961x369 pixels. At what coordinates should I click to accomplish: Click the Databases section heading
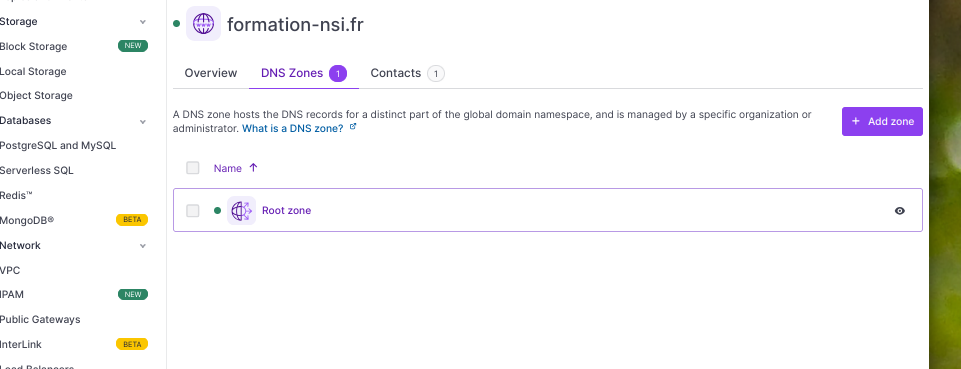[x=25, y=121]
